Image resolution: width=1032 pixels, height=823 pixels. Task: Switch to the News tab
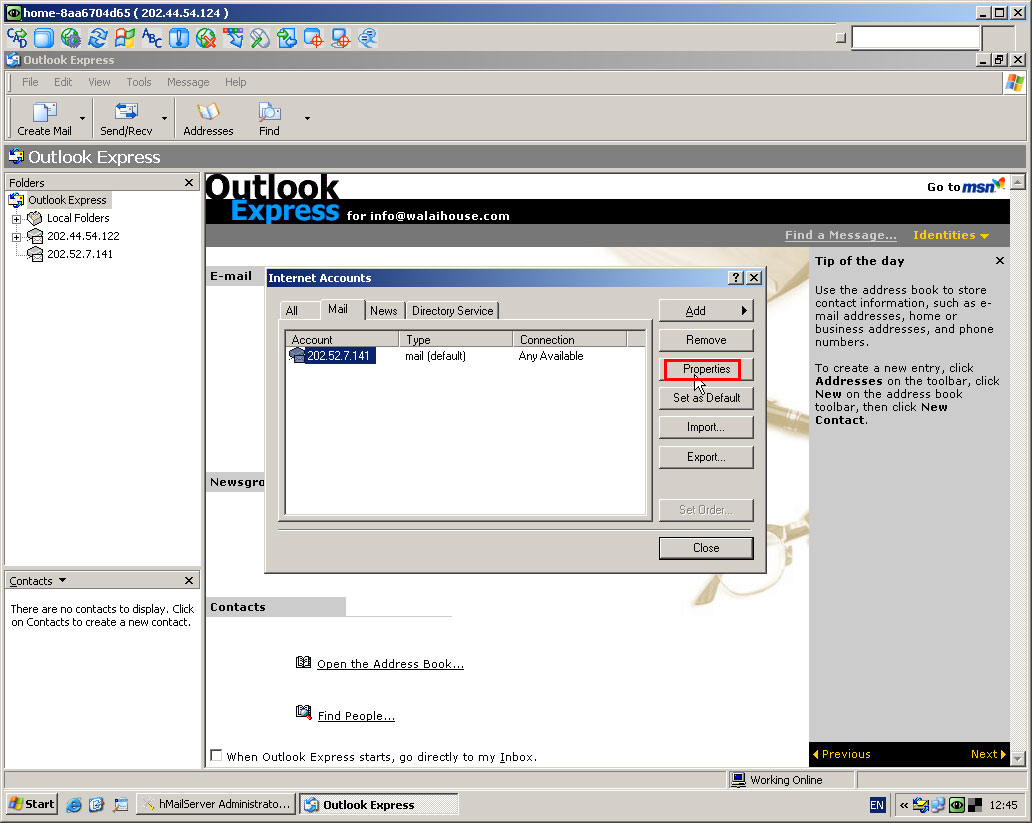tap(384, 311)
